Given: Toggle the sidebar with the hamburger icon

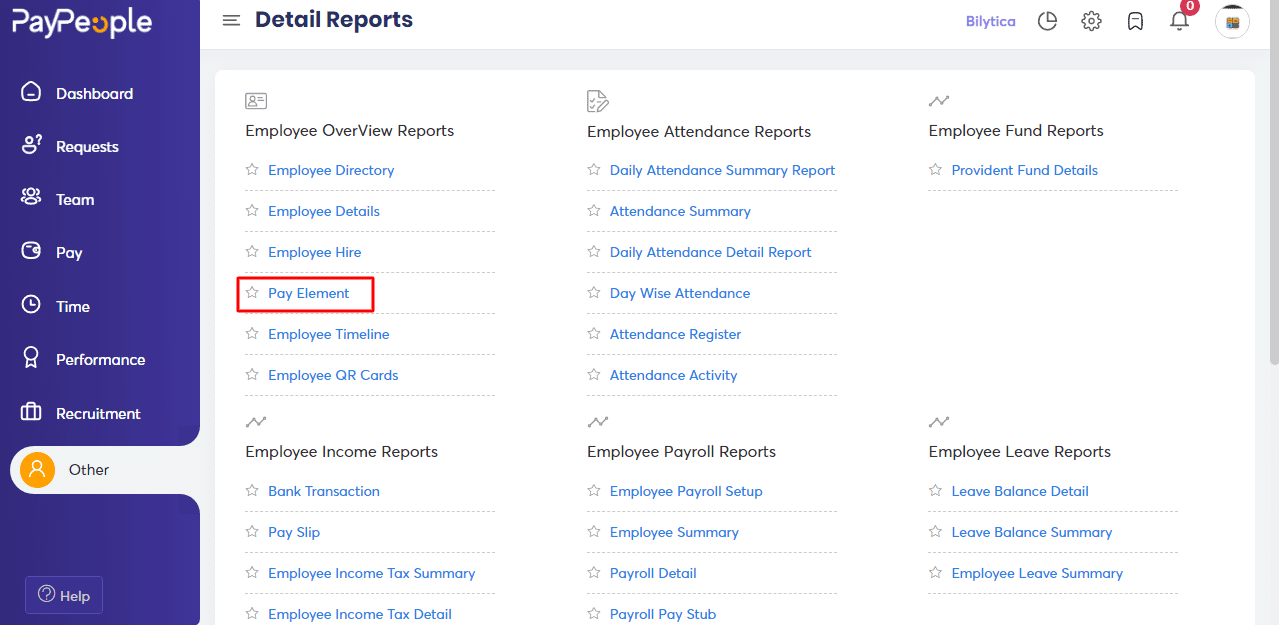Looking at the screenshot, I should [231, 20].
